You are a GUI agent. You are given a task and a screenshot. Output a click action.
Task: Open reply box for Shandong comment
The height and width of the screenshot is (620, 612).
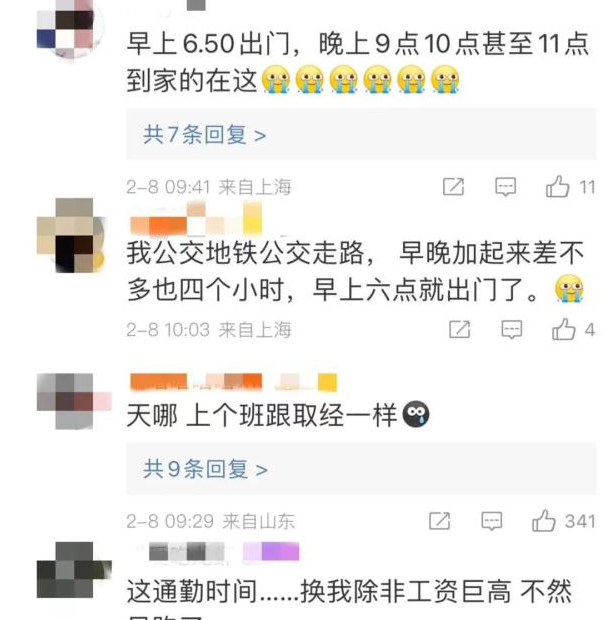(492, 521)
